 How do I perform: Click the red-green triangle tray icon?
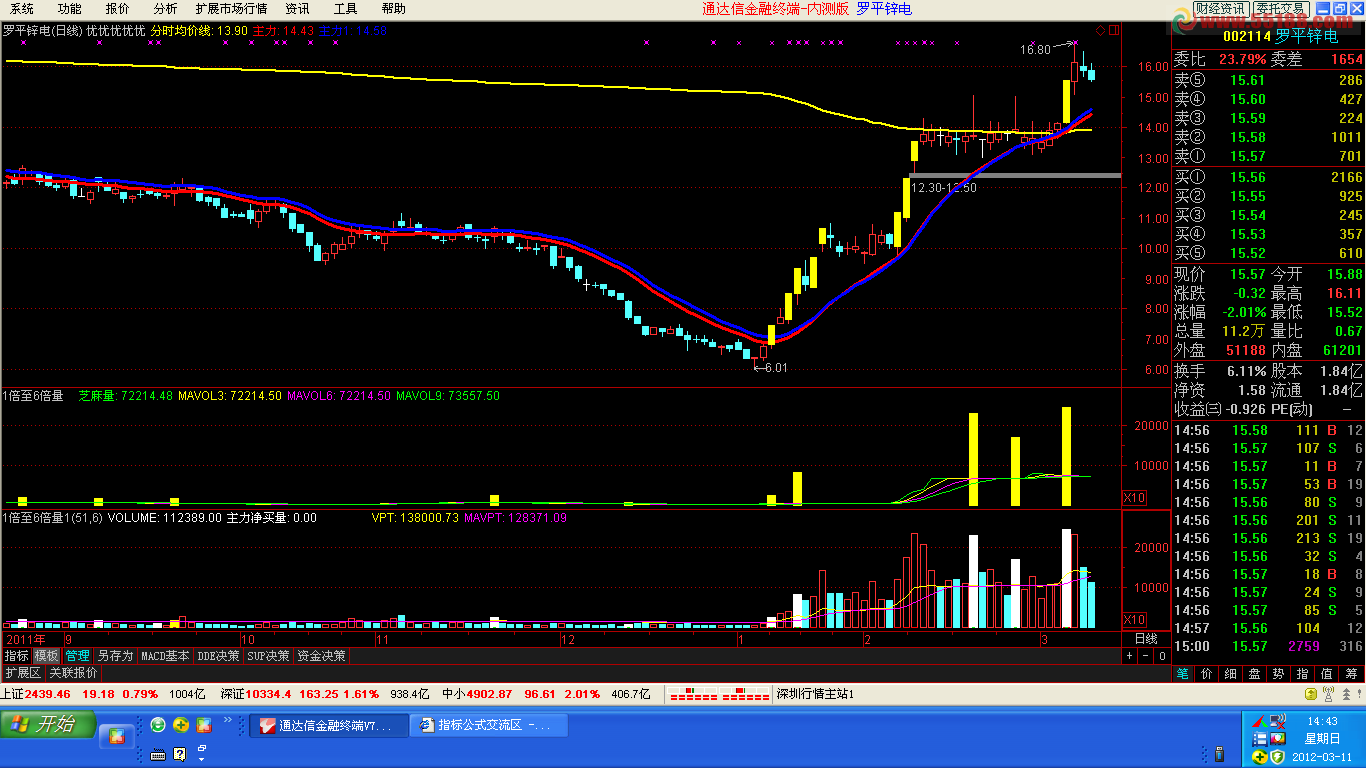tap(1260, 721)
